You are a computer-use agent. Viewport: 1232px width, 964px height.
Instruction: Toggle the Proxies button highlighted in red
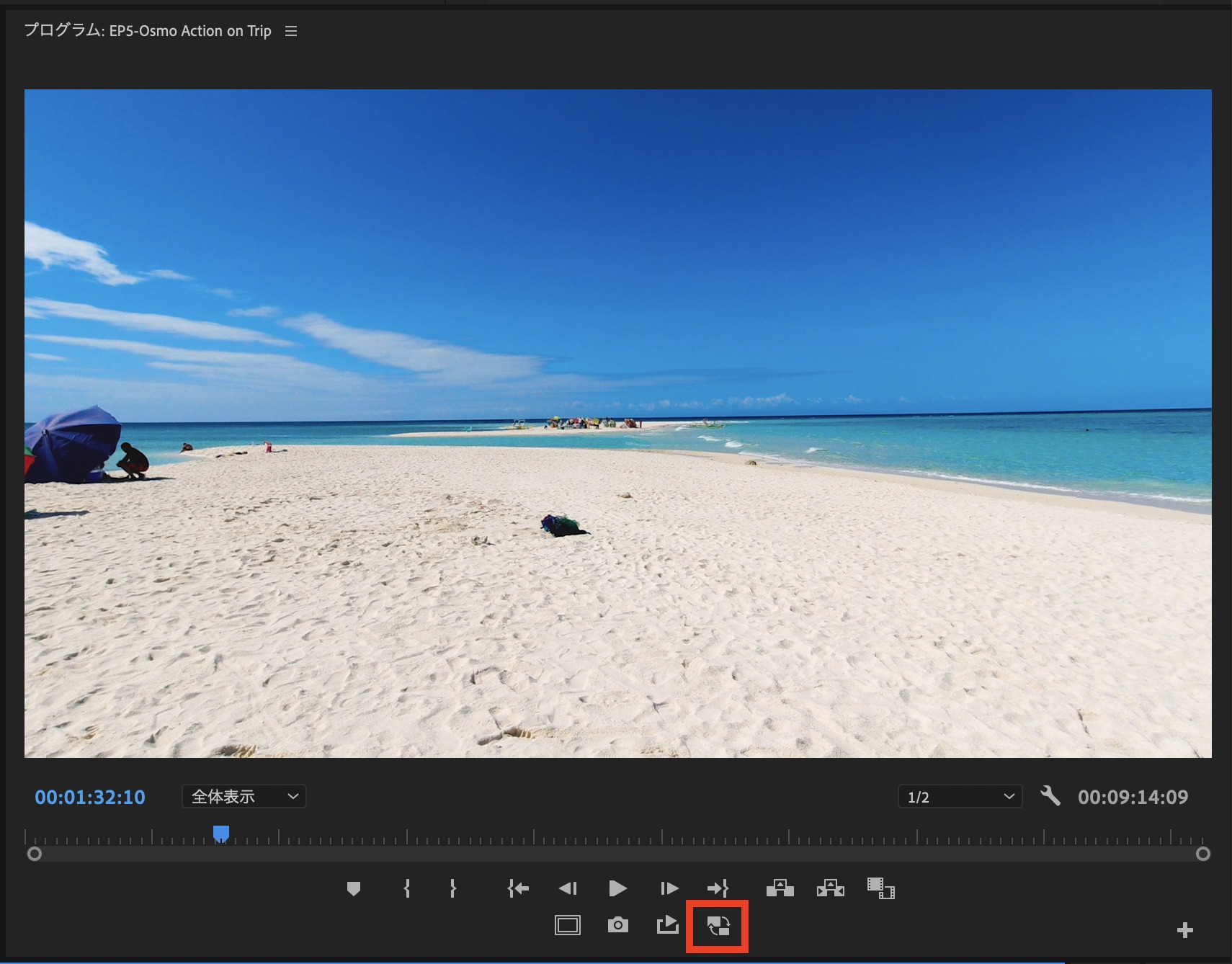pyautogui.click(x=718, y=926)
